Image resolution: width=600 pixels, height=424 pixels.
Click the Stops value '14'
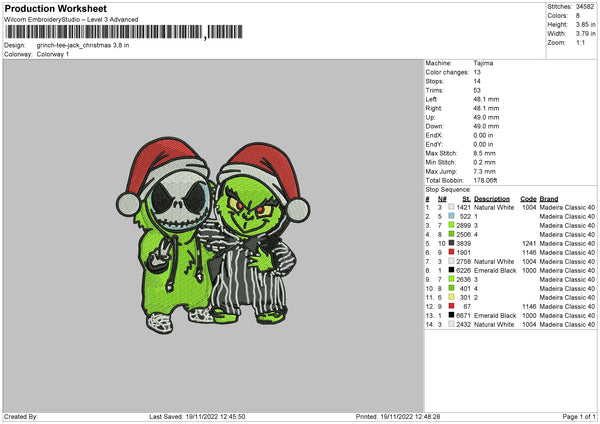pyautogui.click(x=477, y=81)
